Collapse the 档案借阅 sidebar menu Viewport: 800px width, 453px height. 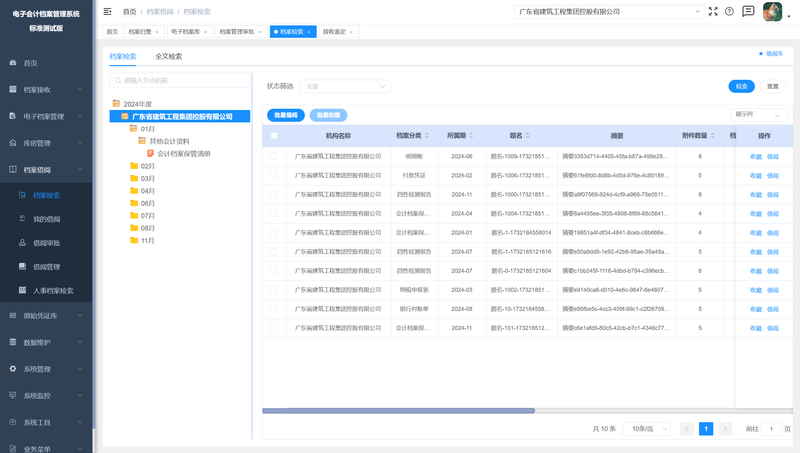(x=80, y=169)
